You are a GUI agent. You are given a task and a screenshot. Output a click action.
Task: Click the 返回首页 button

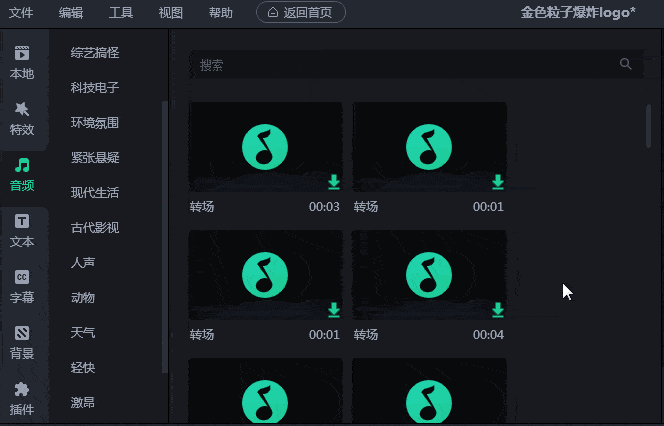click(x=301, y=12)
